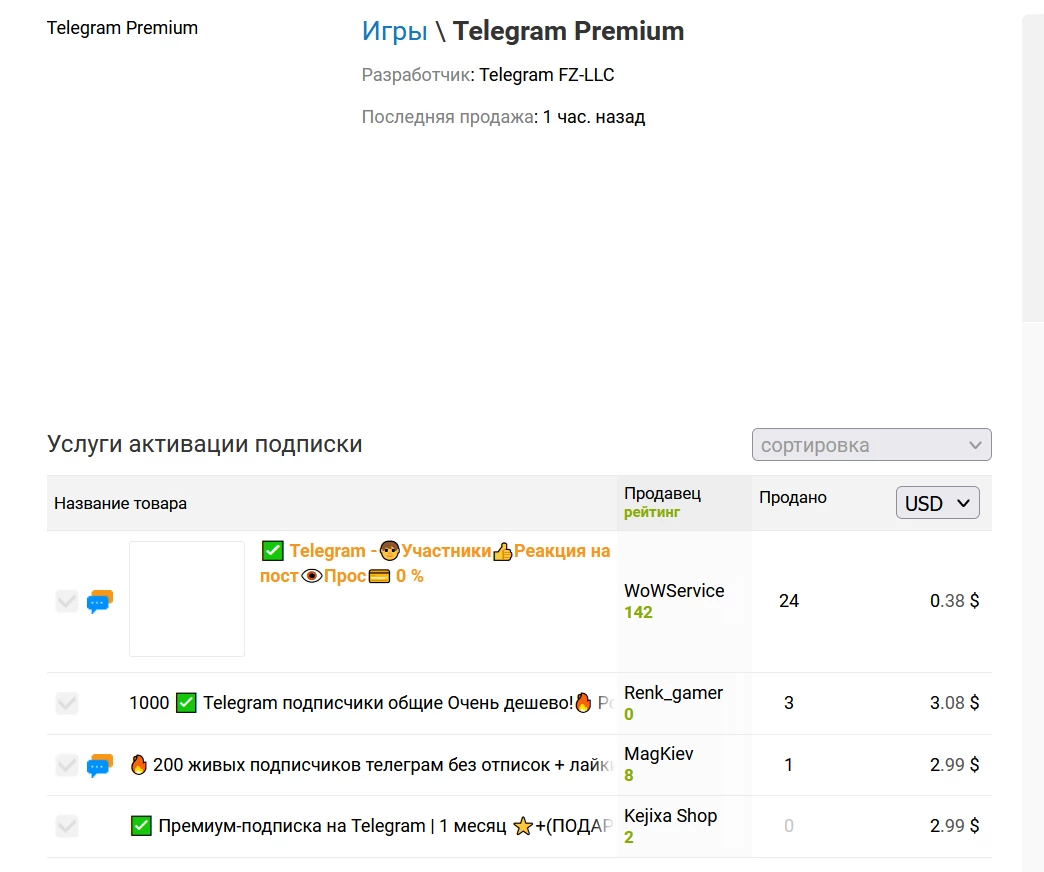This screenshot has width=1044, height=872.
Task: Open the Премиум-подписка на Telegram 1 месяц listing
Action: (x=371, y=826)
